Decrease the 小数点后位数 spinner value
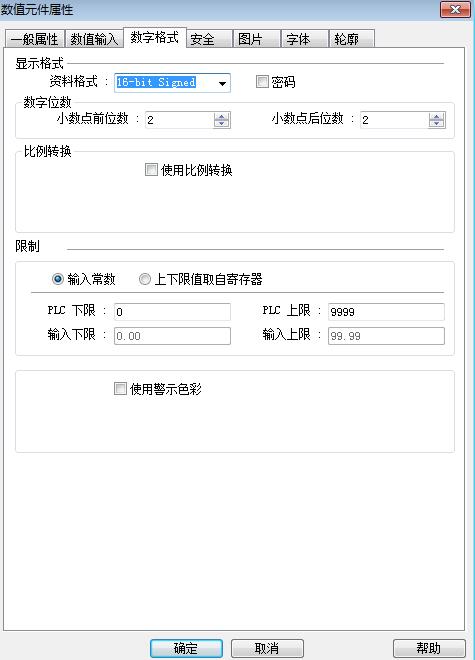 point(437,124)
